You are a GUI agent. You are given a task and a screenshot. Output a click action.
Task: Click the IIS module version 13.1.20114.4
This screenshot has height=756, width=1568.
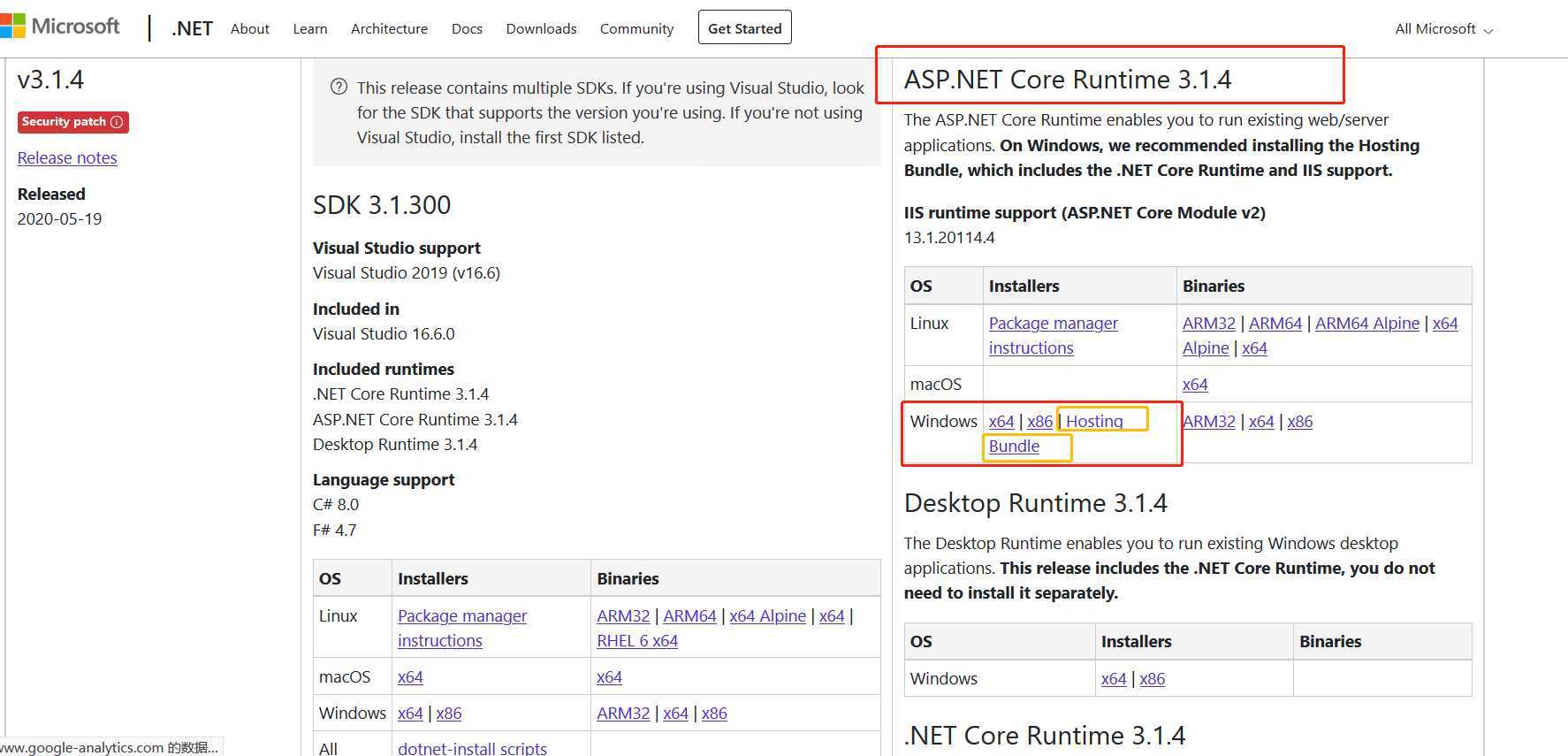click(x=949, y=237)
